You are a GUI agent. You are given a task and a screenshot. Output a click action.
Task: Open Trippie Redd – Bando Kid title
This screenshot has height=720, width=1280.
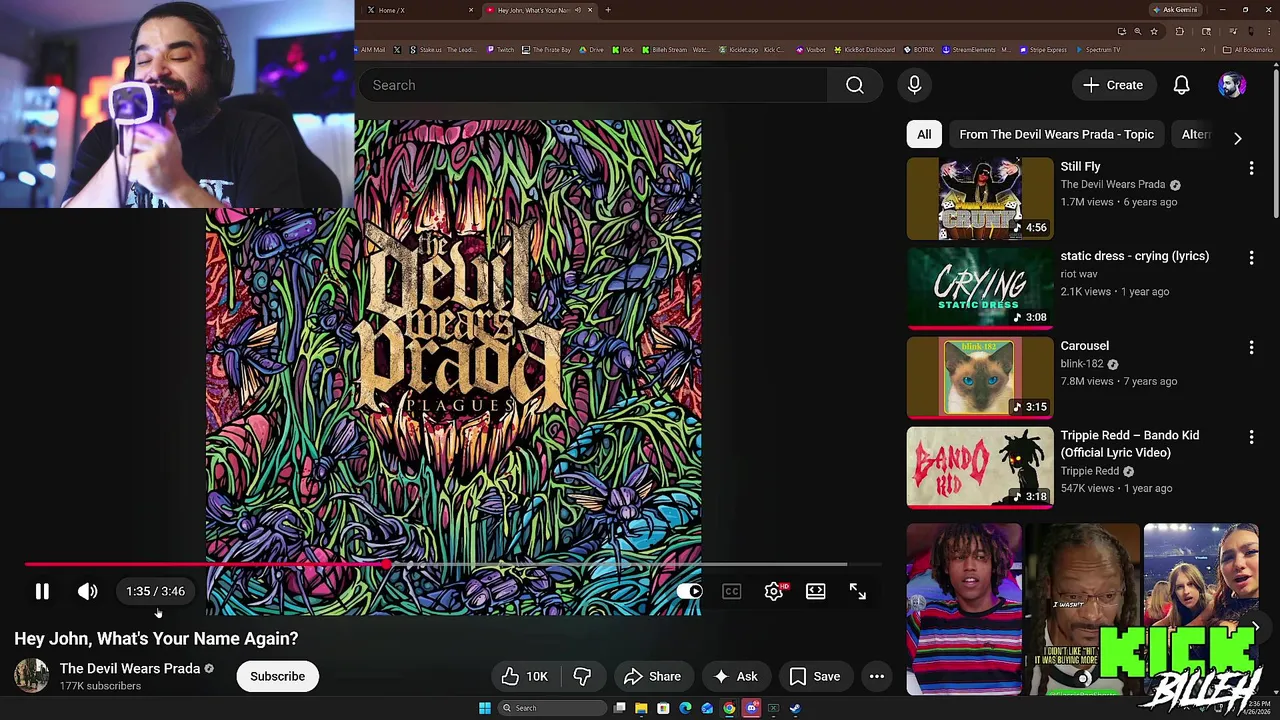(x=1130, y=444)
